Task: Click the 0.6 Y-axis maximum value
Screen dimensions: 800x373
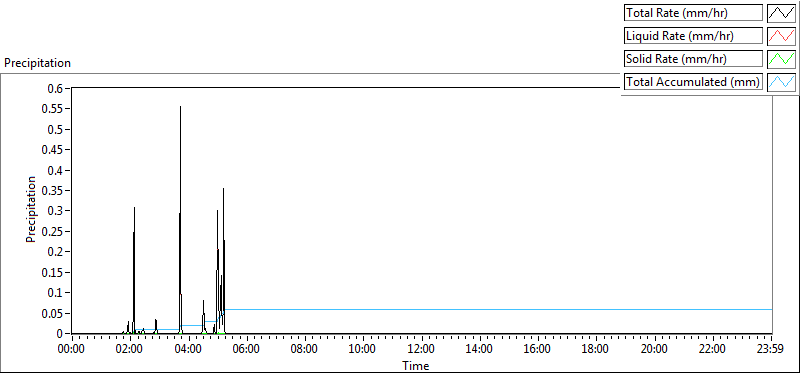Action: [59, 88]
